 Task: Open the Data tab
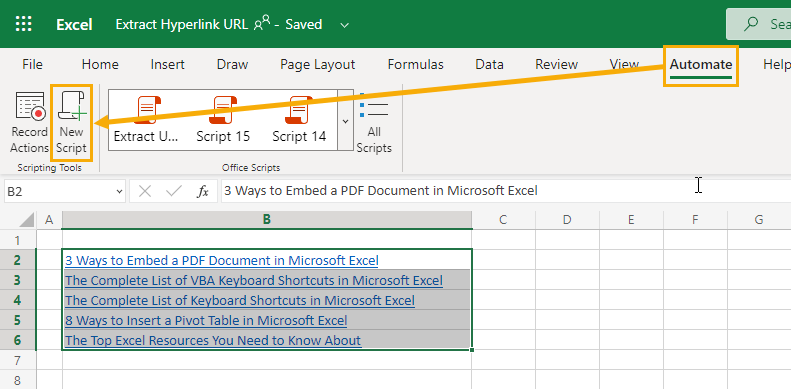click(x=489, y=65)
